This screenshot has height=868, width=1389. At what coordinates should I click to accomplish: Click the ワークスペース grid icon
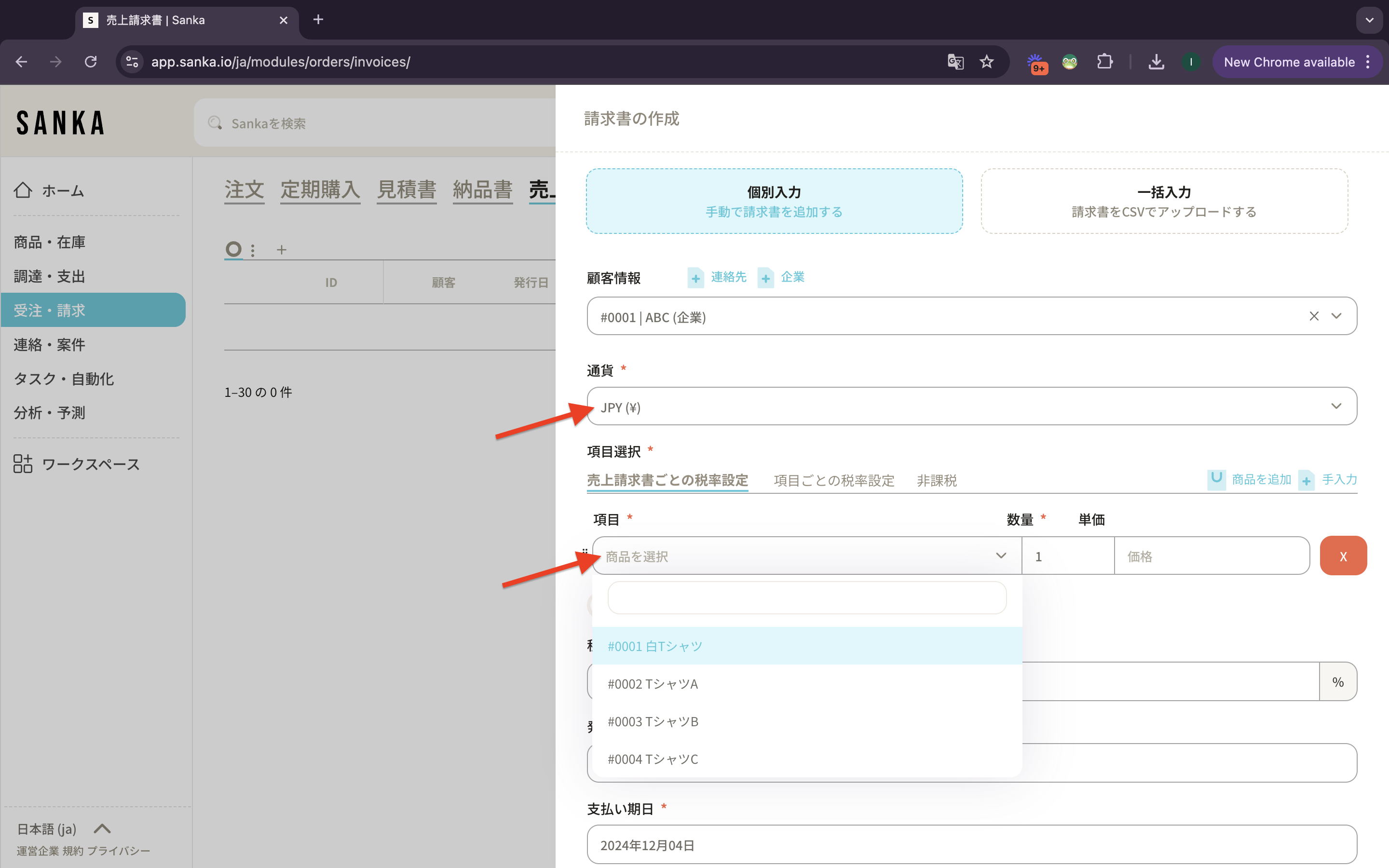23,463
